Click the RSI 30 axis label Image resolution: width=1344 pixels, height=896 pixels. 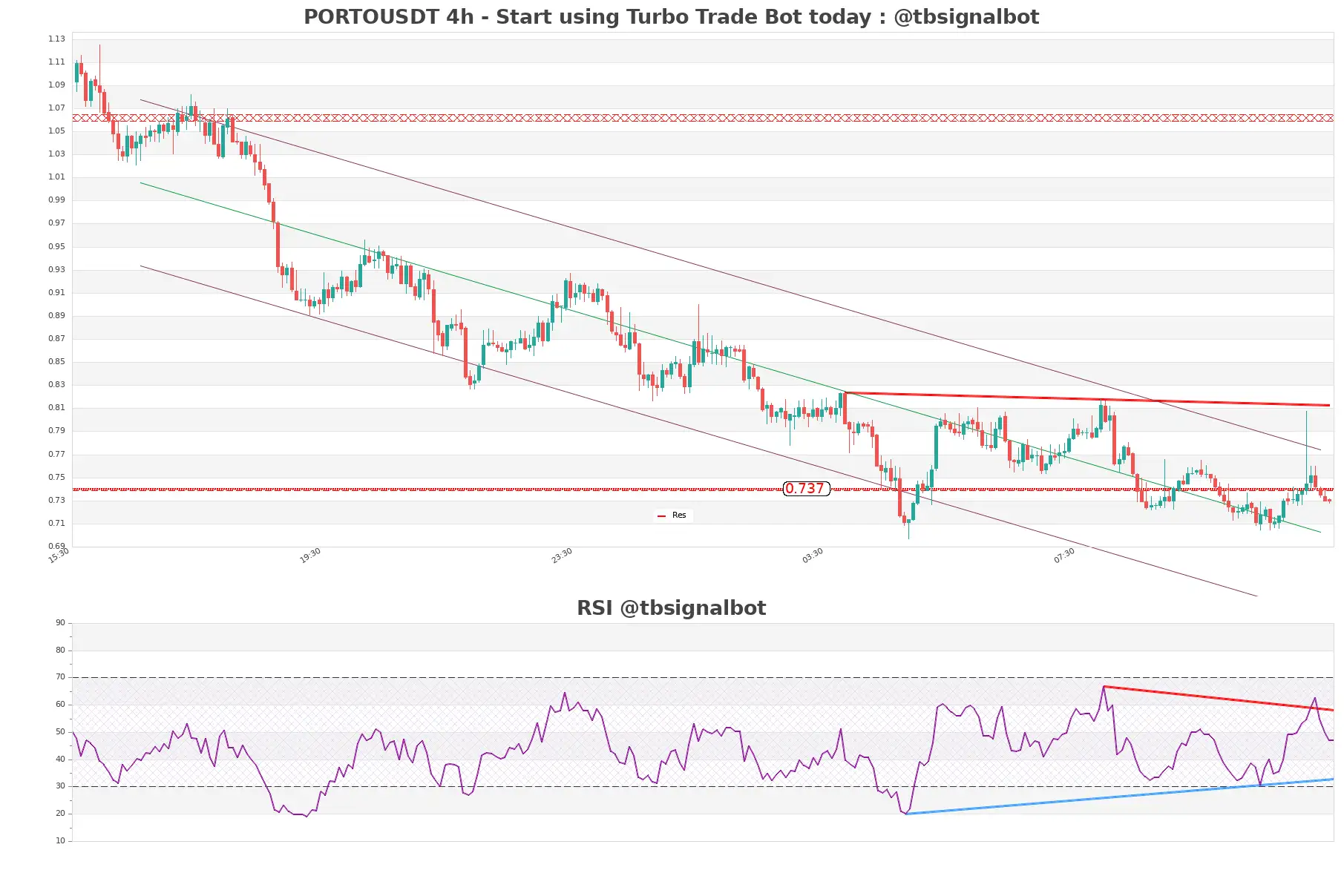pyautogui.click(x=61, y=785)
